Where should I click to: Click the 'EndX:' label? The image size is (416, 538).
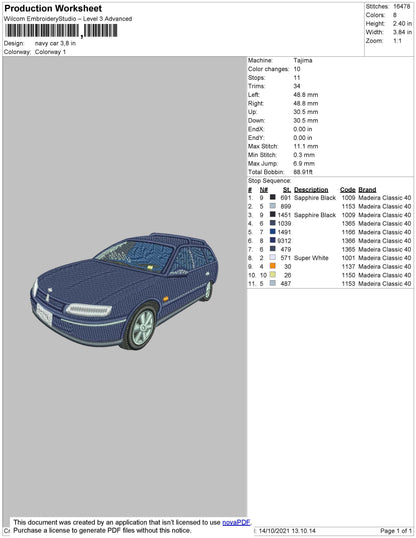tap(256, 129)
